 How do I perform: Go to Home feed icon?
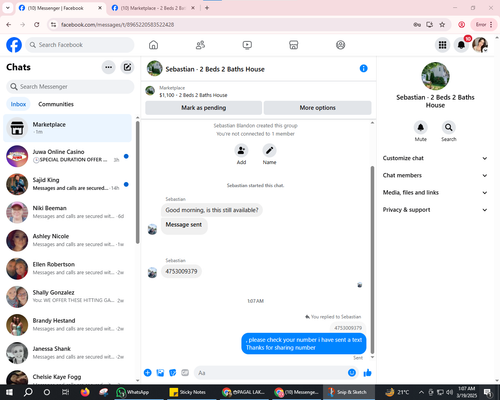click(x=153, y=45)
